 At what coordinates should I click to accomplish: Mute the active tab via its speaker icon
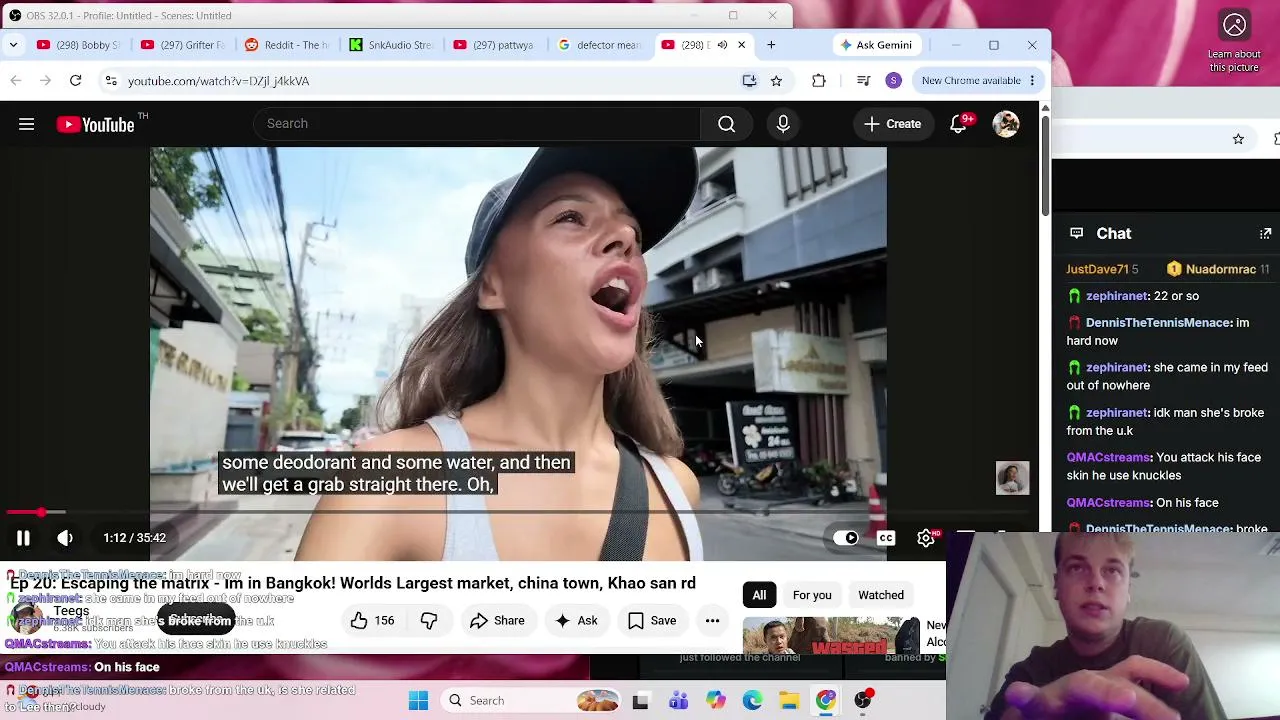(722, 45)
